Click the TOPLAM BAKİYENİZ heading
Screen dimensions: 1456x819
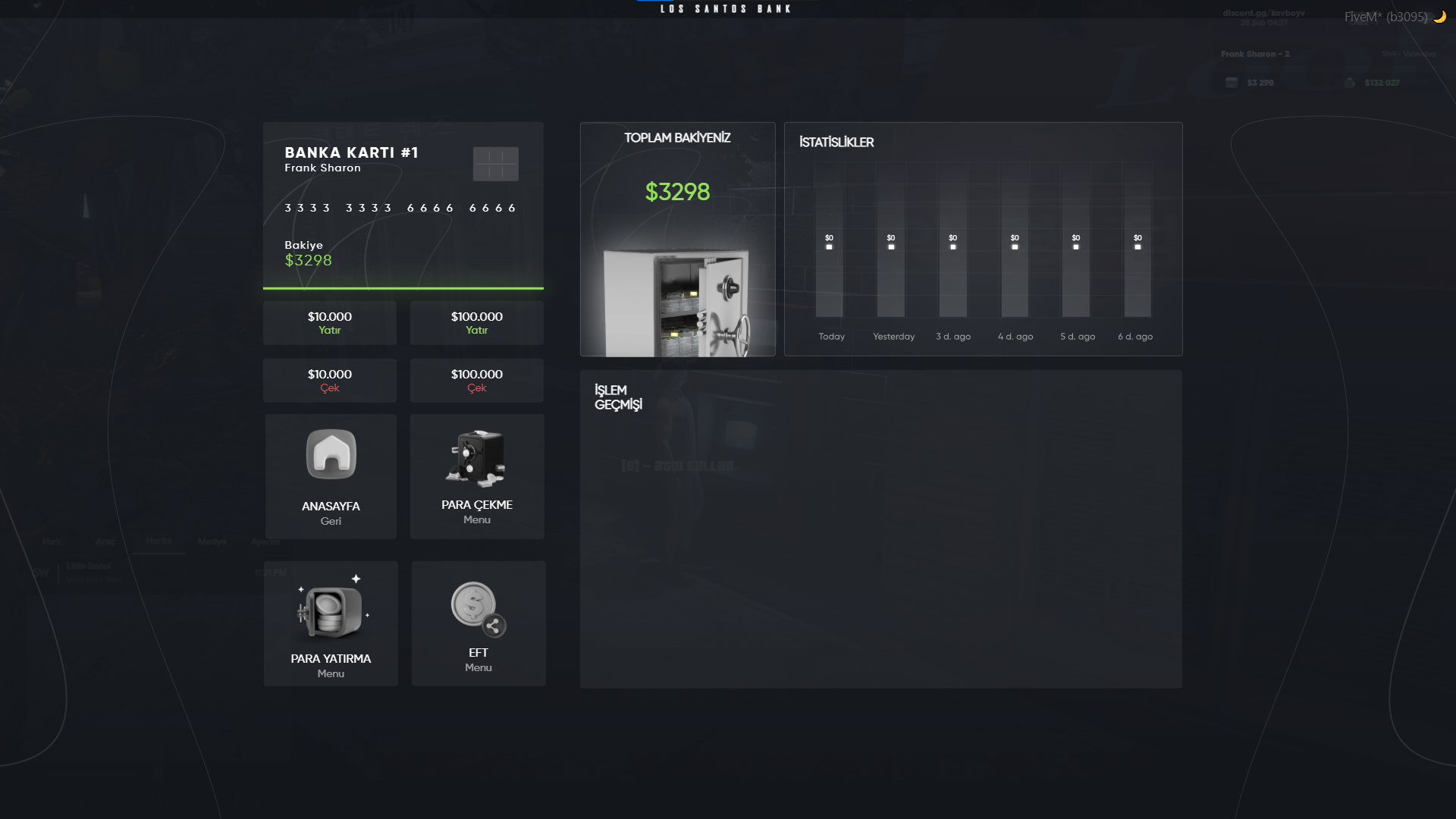coord(677,137)
